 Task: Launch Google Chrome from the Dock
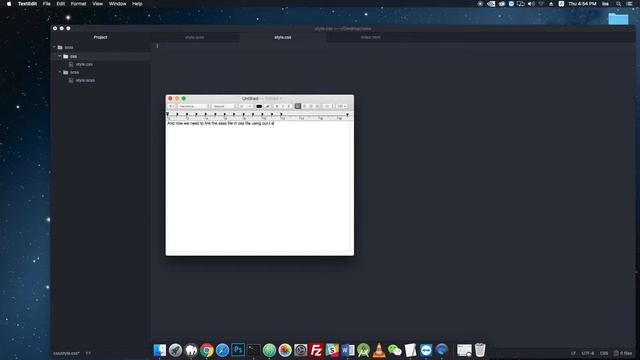(x=207, y=350)
